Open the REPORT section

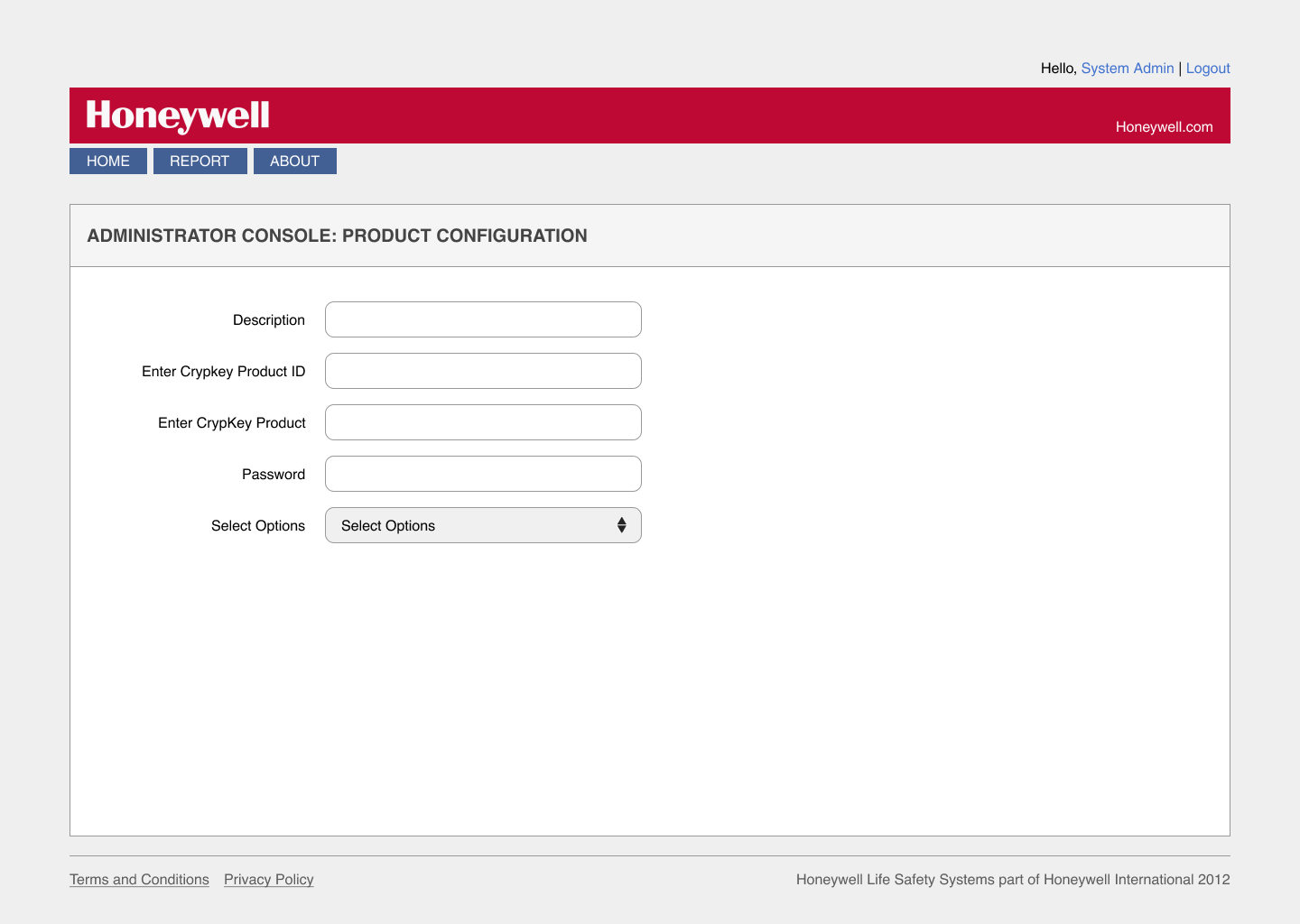point(200,161)
